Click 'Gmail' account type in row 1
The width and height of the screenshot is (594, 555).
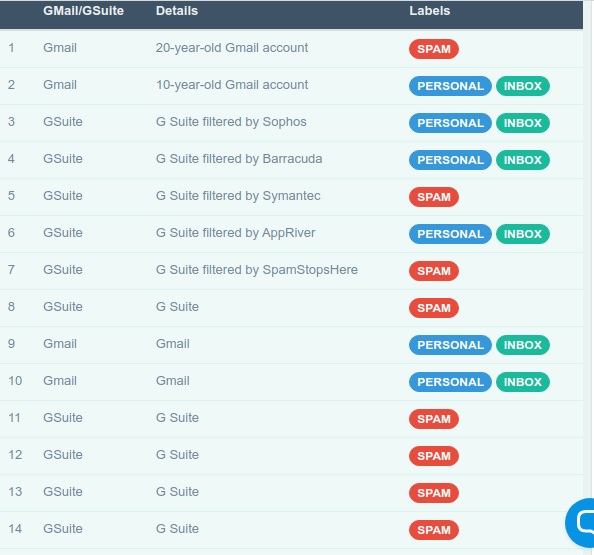[60, 48]
